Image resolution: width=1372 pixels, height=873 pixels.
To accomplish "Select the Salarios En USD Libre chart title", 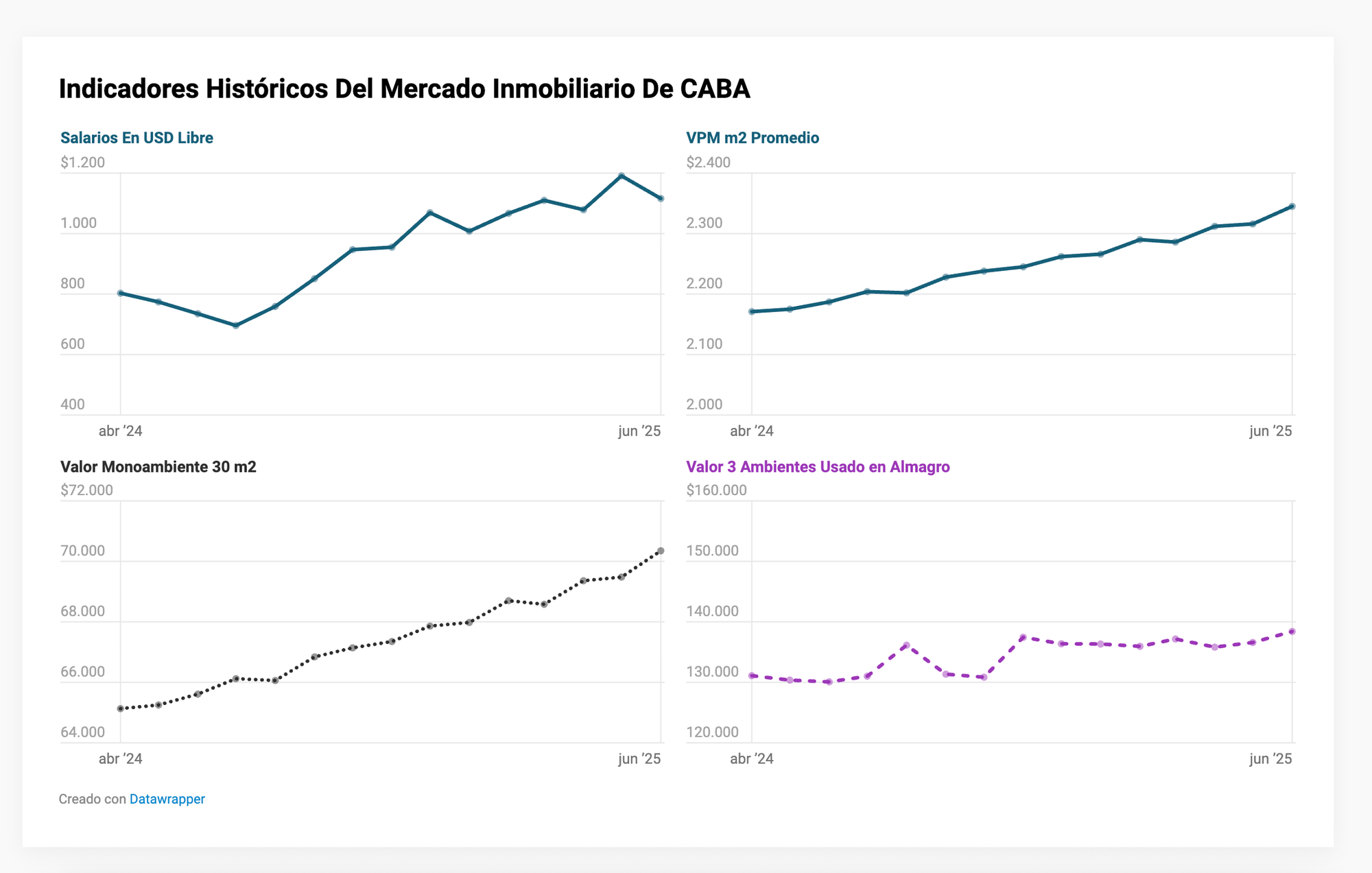I will click(x=137, y=138).
